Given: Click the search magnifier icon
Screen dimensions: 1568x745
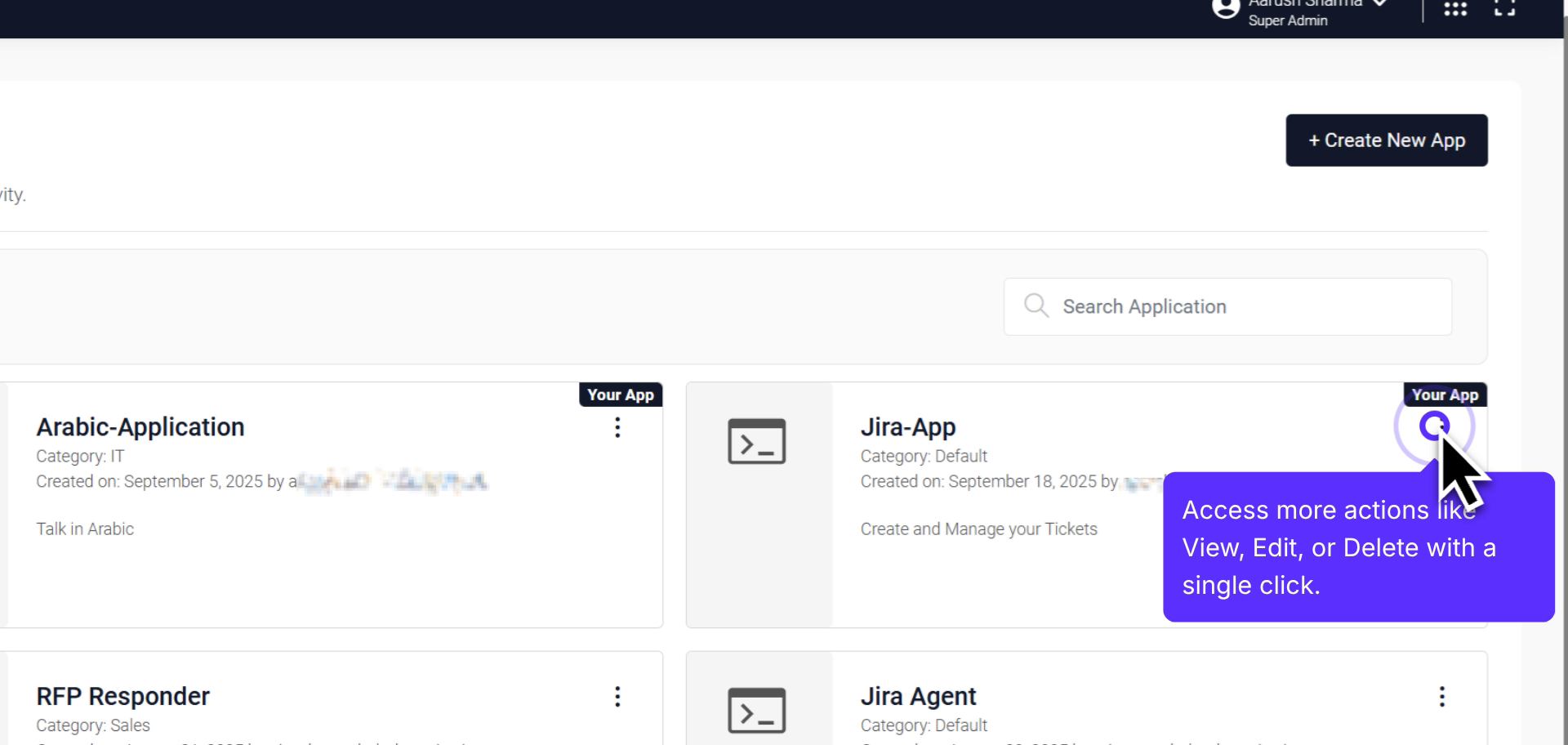Looking at the screenshot, I should pos(1036,306).
